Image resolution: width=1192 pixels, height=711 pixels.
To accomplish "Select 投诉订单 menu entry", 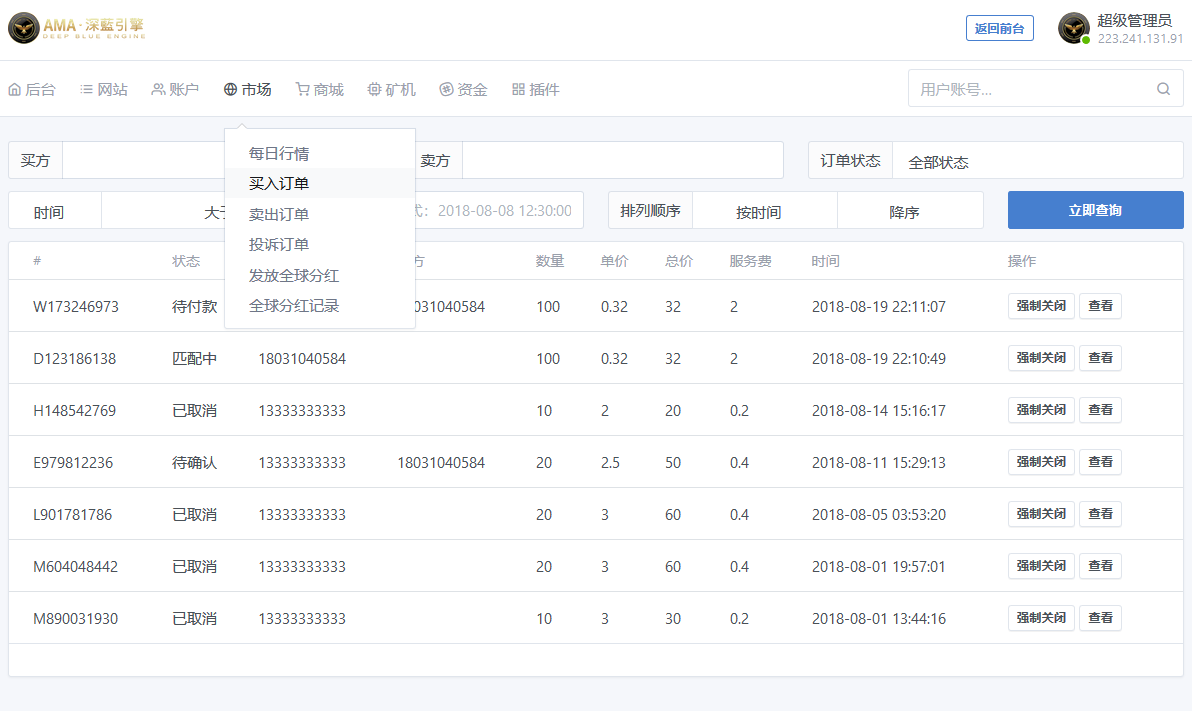I will coord(279,245).
